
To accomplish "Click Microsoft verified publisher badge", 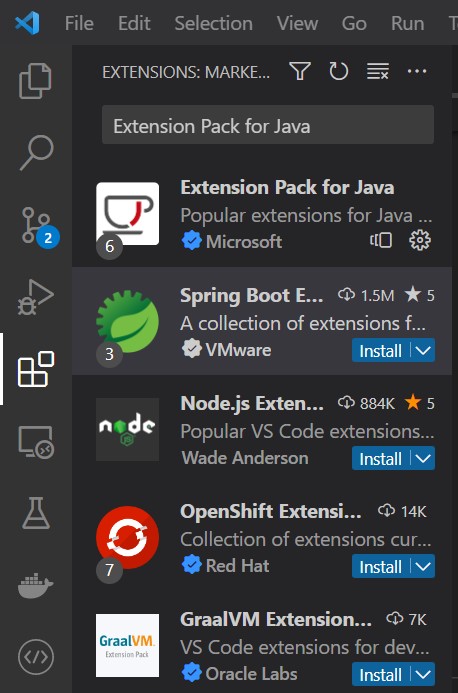I will point(191,241).
